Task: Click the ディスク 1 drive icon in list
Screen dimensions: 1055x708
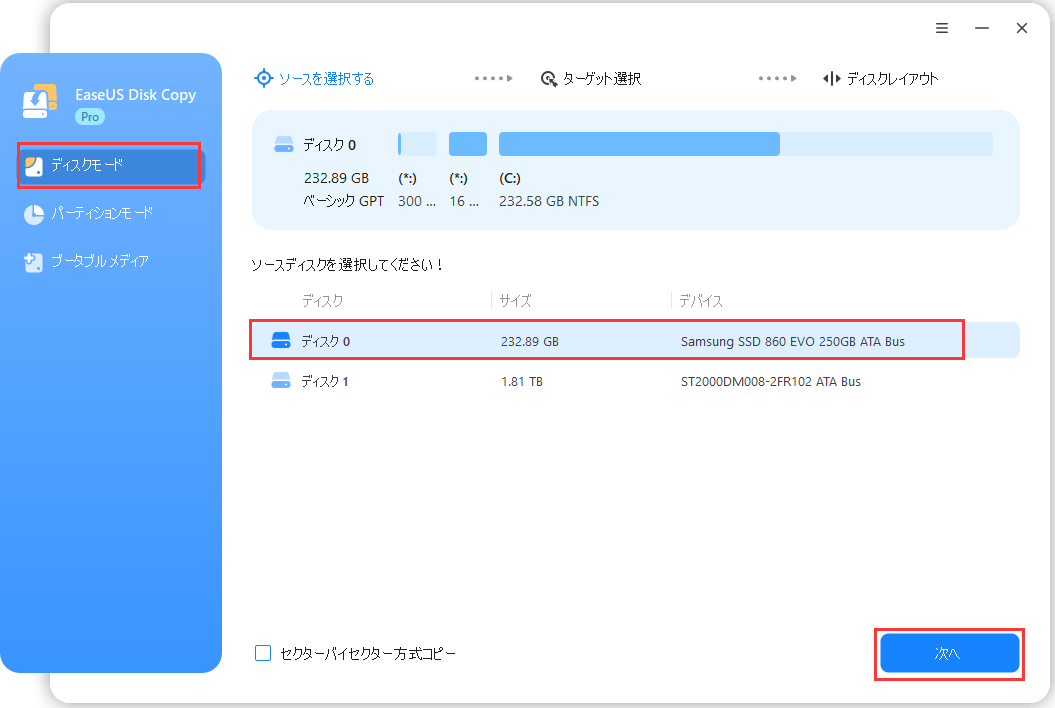Action: coord(281,381)
